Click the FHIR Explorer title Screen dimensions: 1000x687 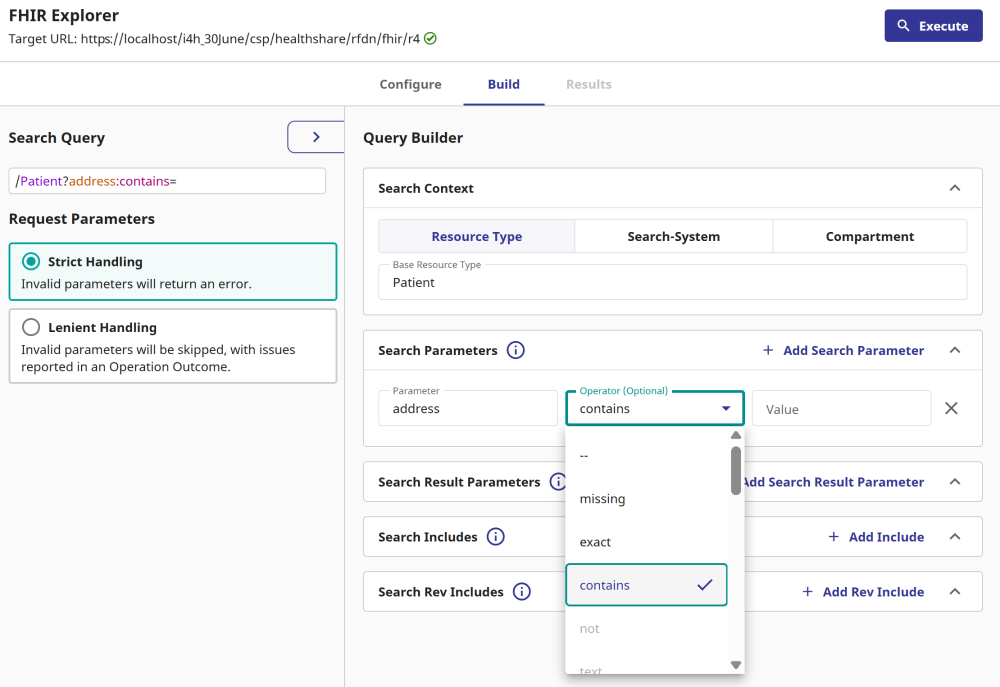(x=64, y=15)
